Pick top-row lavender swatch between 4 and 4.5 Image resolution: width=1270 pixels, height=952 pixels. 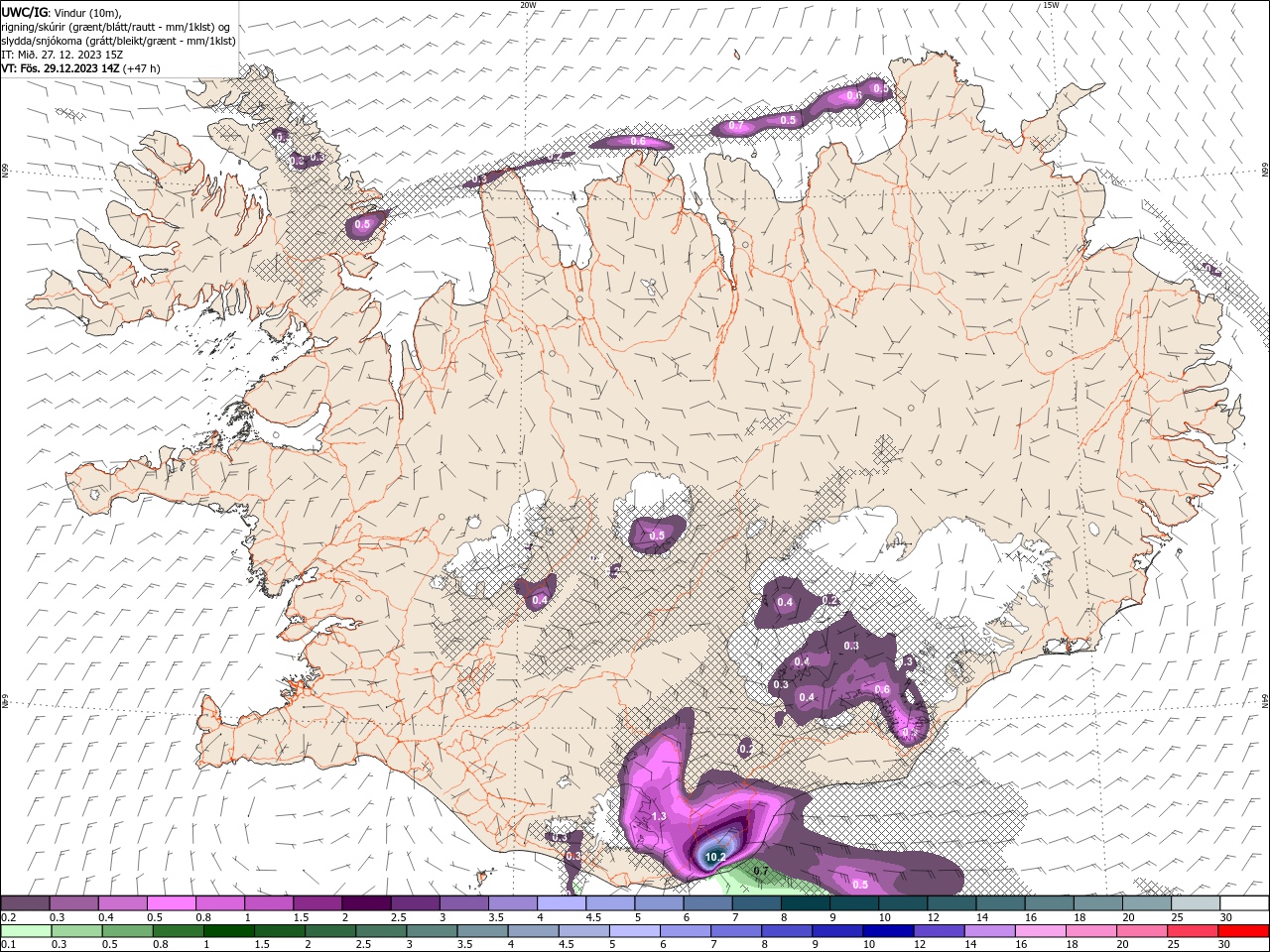(562, 903)
